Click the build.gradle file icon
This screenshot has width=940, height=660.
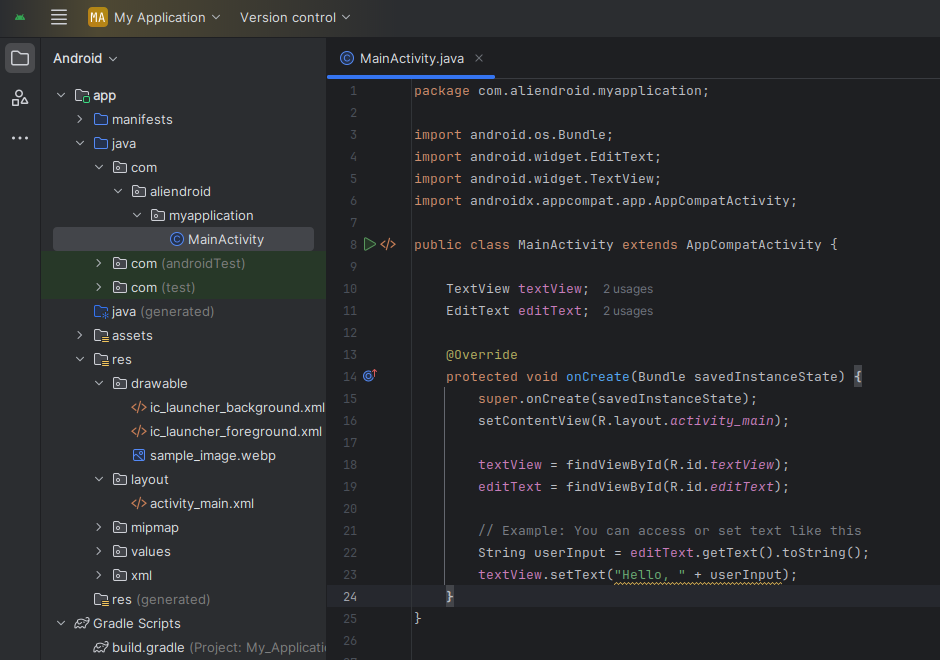point(101,647)
